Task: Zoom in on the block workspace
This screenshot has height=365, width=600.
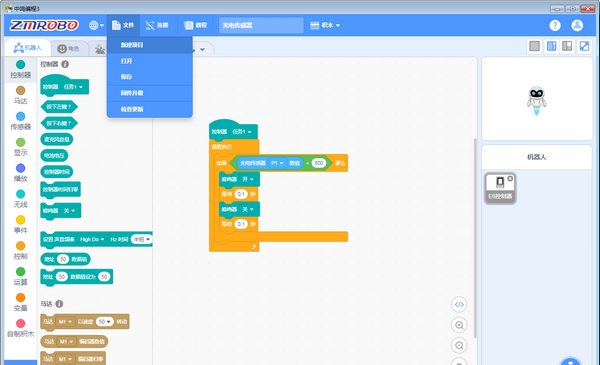Action: click(x=459, y=325)
